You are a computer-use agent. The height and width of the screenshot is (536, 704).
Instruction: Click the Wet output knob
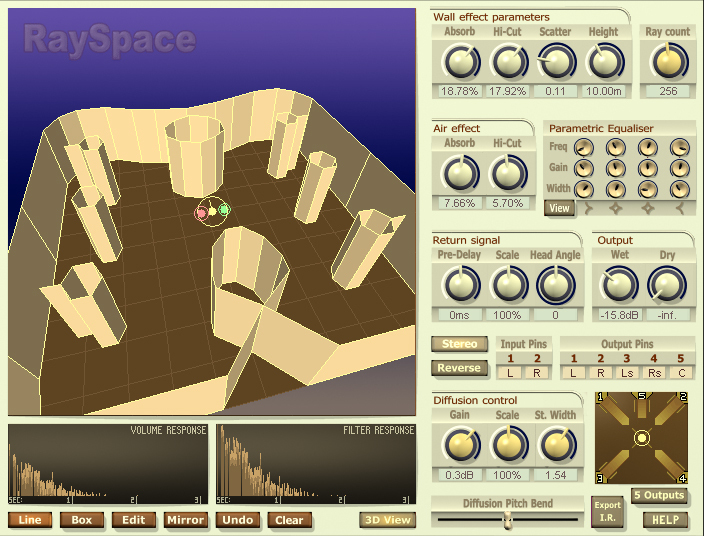620,286
